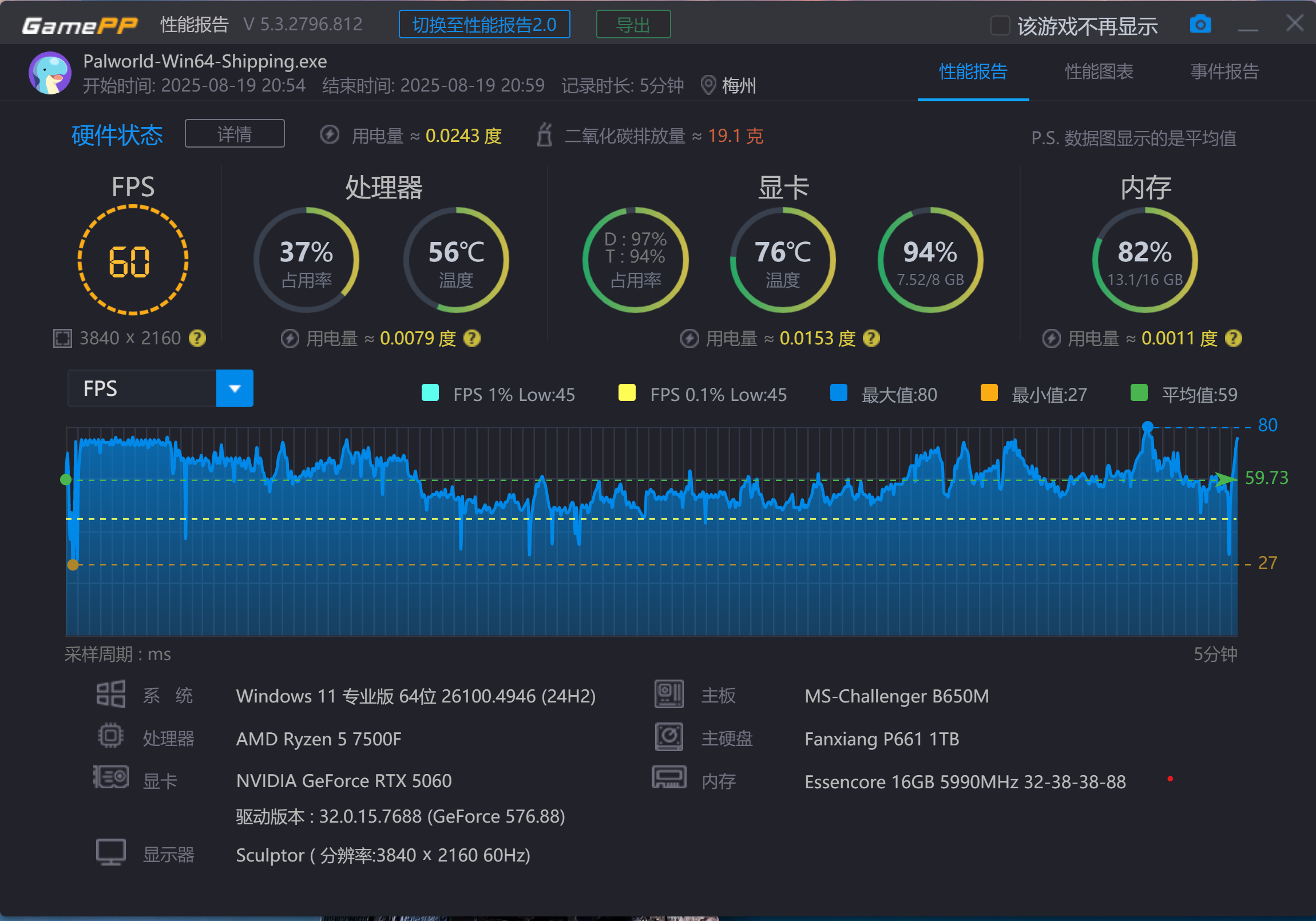Click the memory 82% 13.1/16 GB gauge
The height and width of the screenshot is (921, 1316).
1144,260
